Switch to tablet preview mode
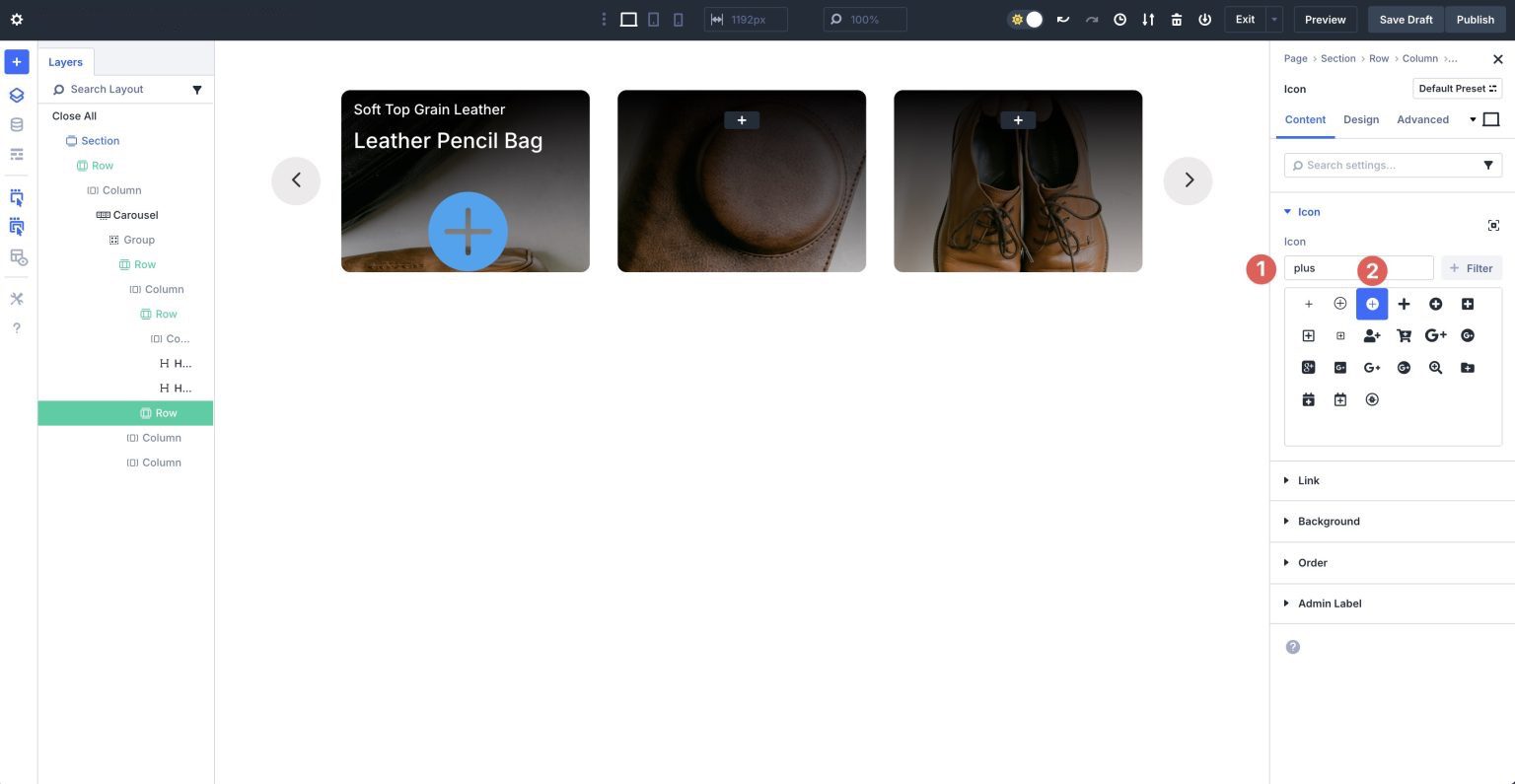 tap(653, 19)
